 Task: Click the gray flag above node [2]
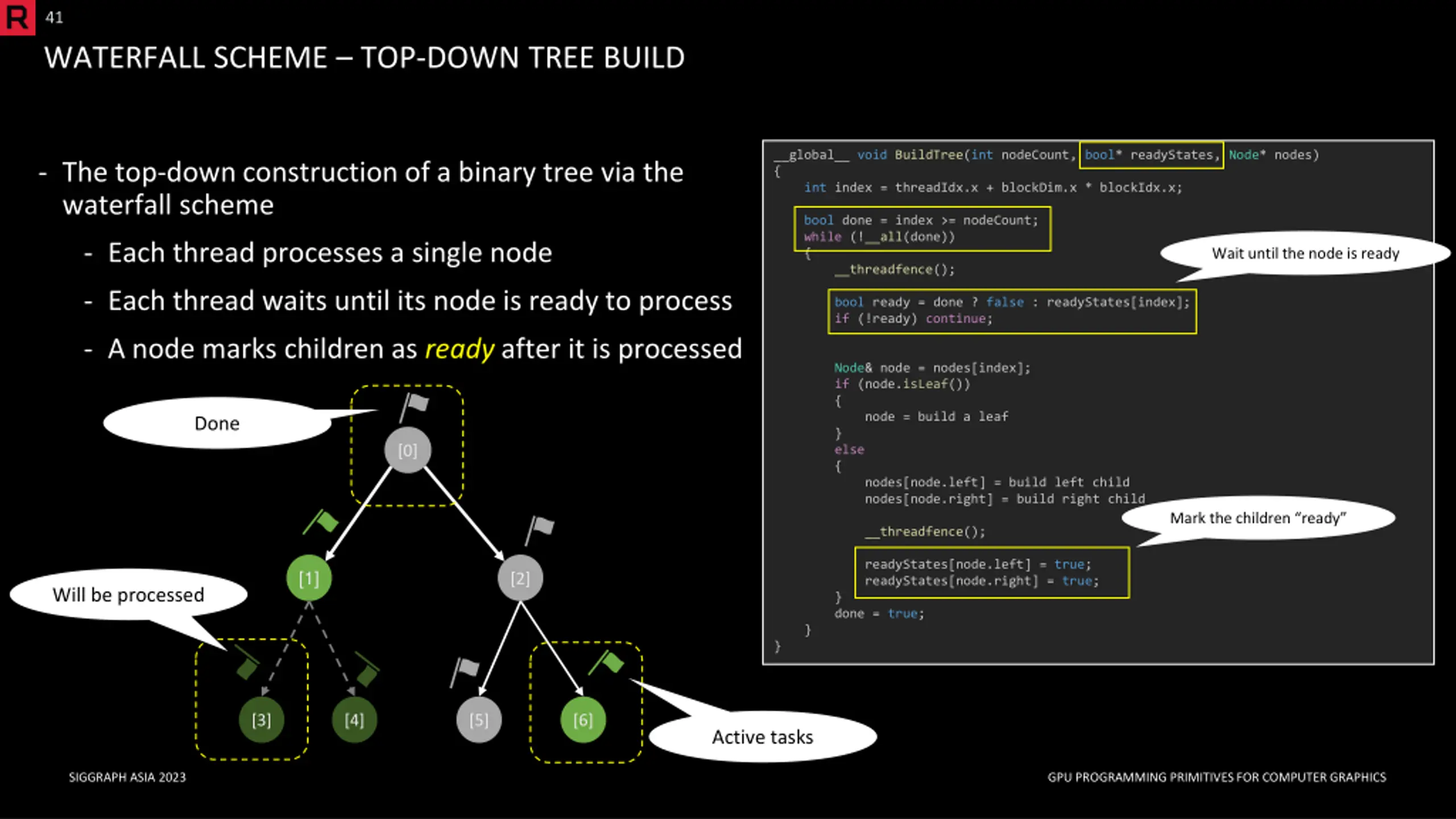539,530
